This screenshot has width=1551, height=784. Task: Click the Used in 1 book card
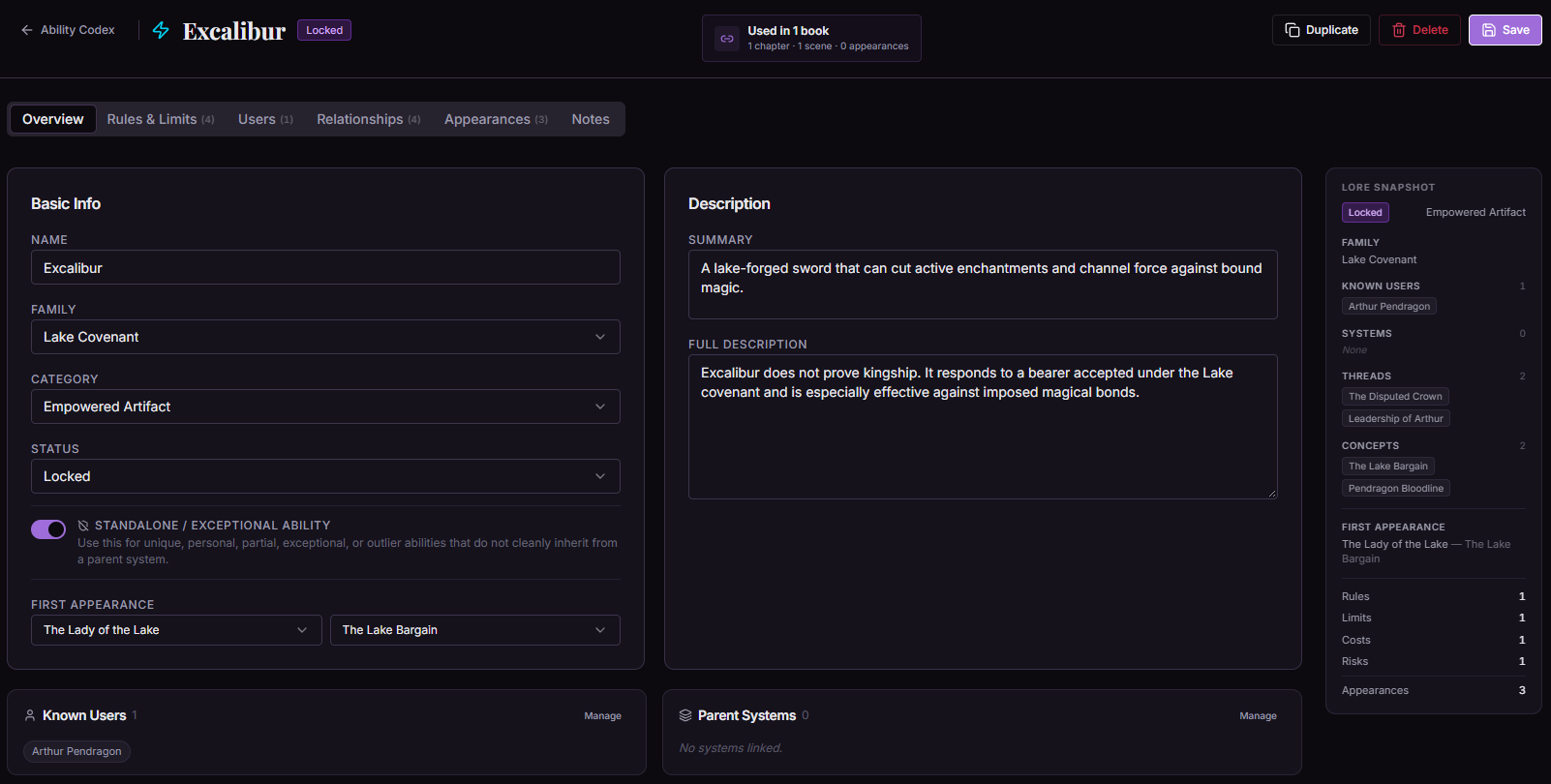[x=811, y=38]
